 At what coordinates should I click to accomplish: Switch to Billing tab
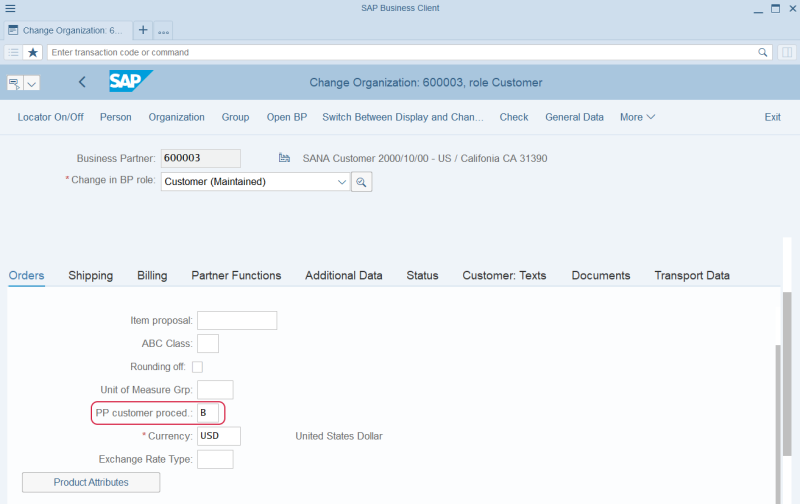tap(152, 275)
